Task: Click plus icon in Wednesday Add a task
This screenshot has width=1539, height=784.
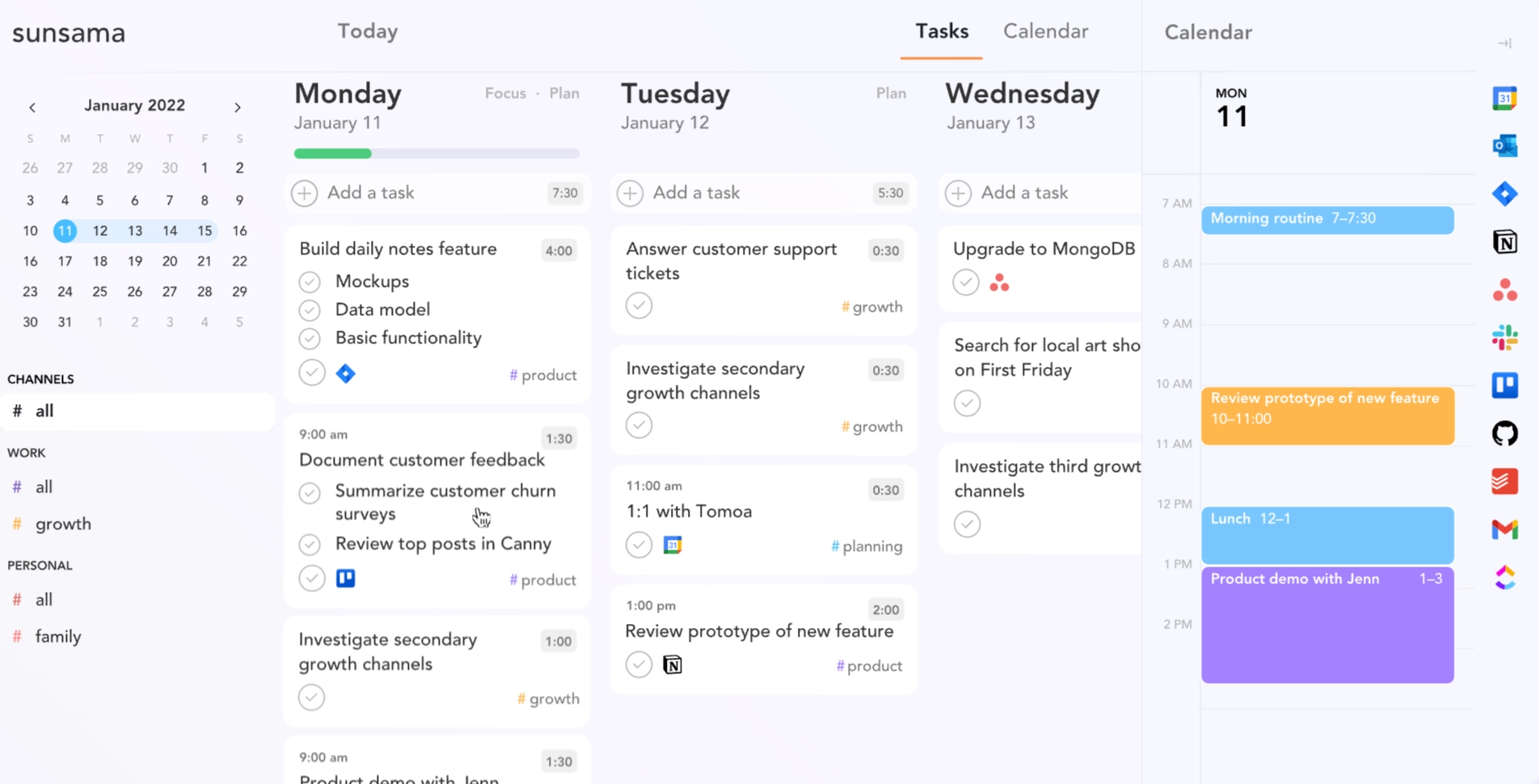Action: 959,193
